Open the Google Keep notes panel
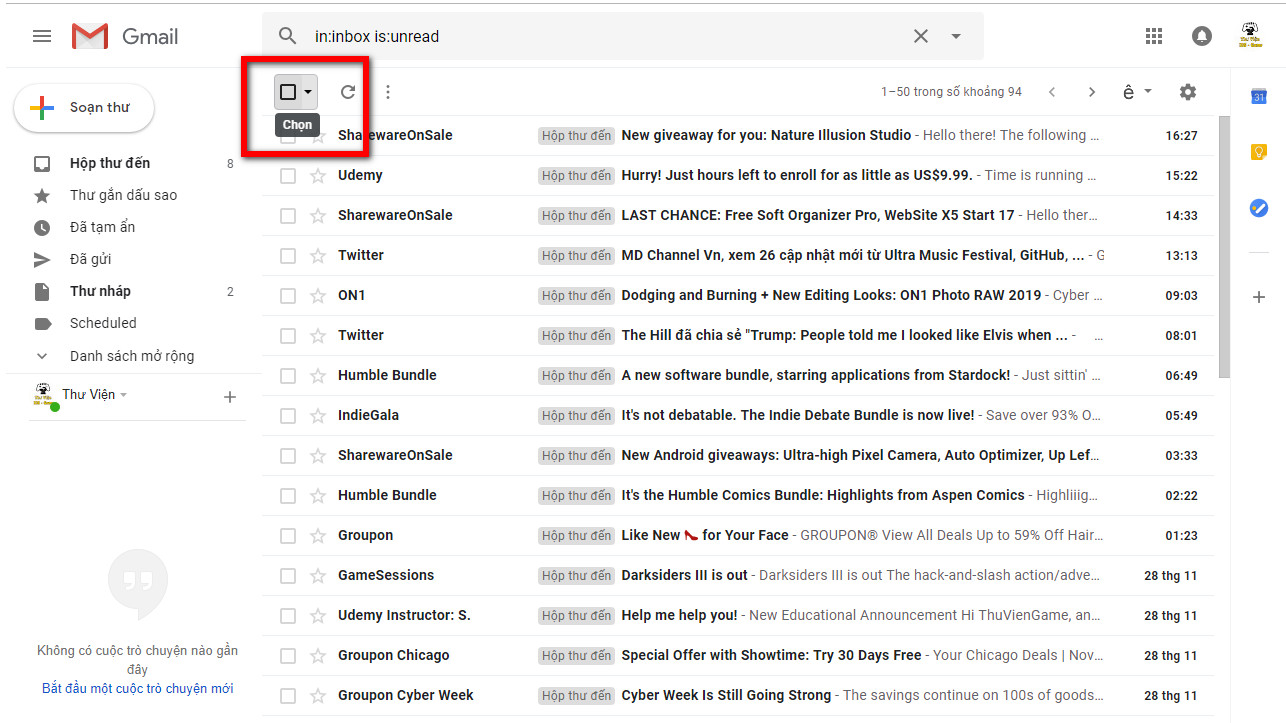1286x723 pixels. [1258, 151]
